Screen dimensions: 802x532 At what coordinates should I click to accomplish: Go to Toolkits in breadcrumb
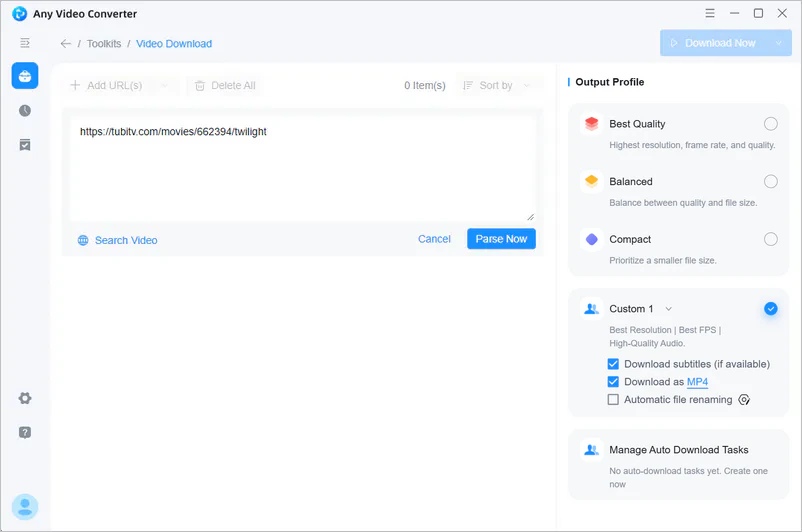pyautogui.click(x=104, y=43)
